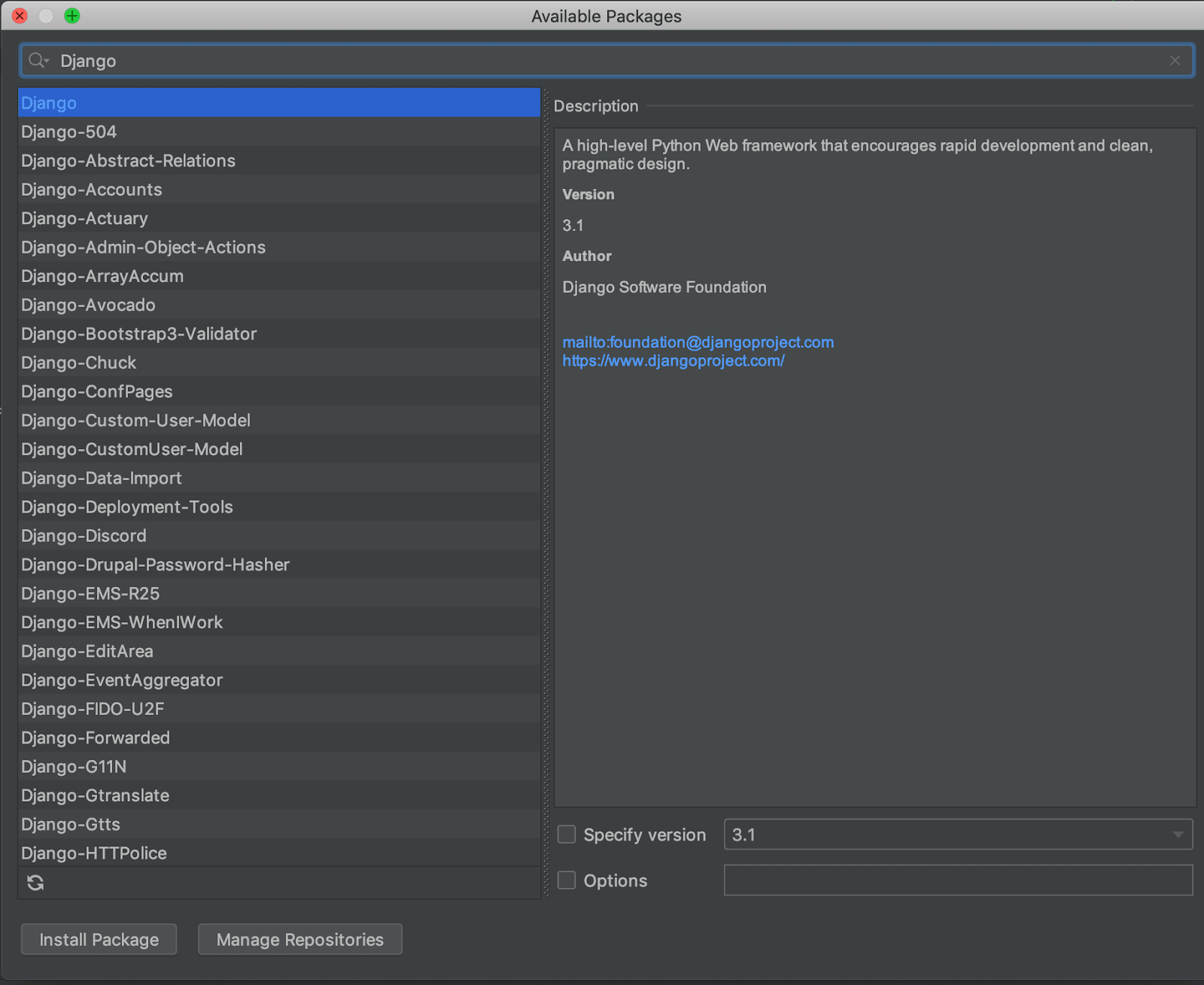Select Django-EMS-R25 package
This screenshot has height=985, width=1204.
[279, 593]
